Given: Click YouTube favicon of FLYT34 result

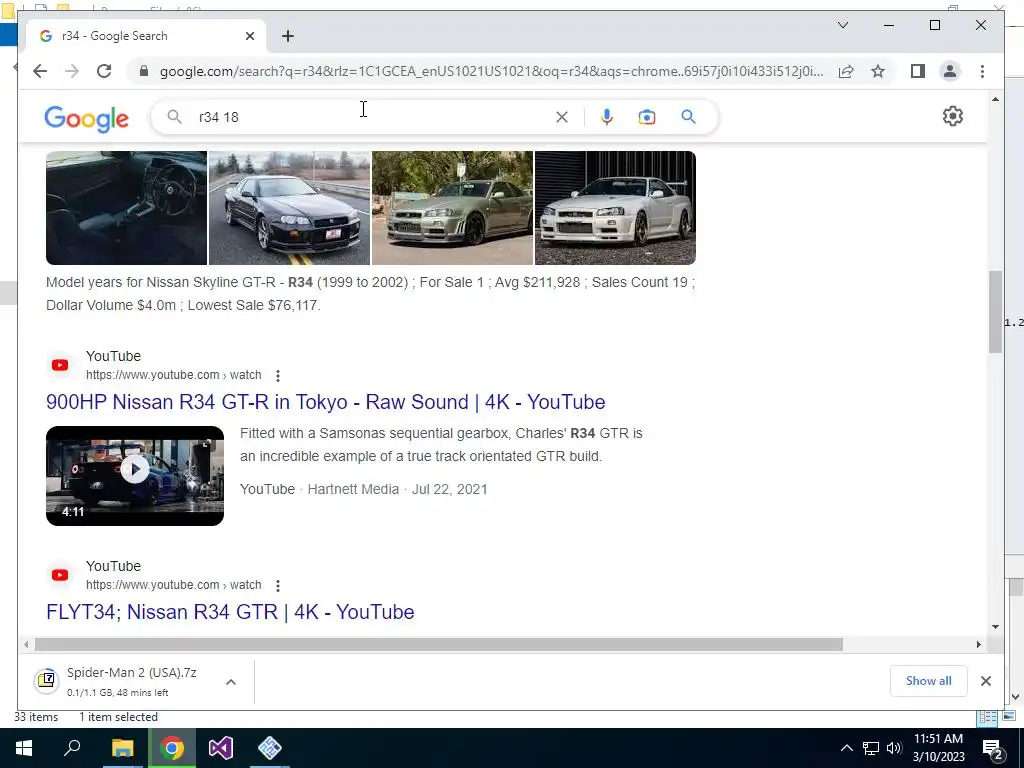Looking at the screenshot, I should 59,575.
